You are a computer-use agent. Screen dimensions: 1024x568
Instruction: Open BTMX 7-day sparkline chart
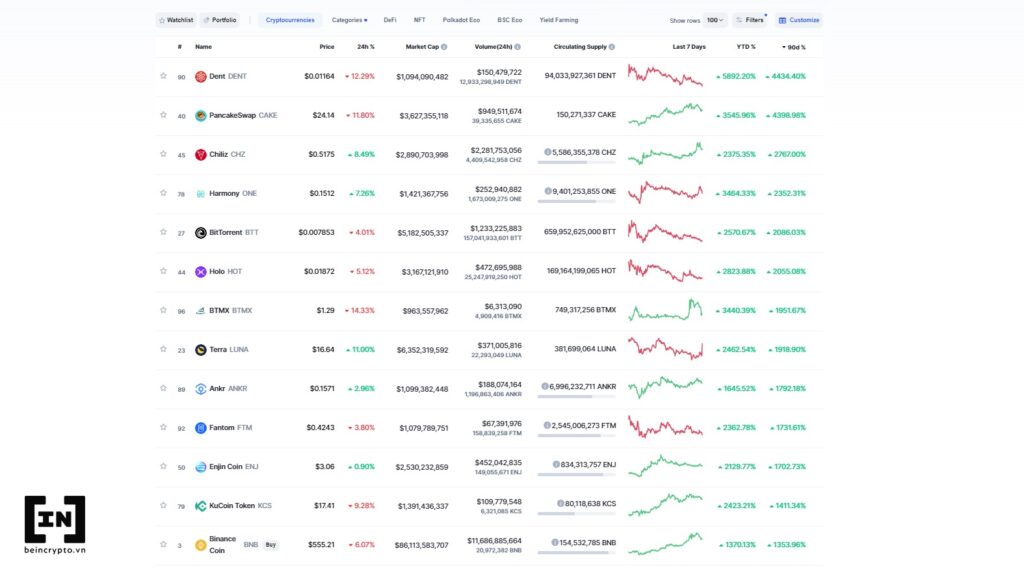tap(665, 310)
